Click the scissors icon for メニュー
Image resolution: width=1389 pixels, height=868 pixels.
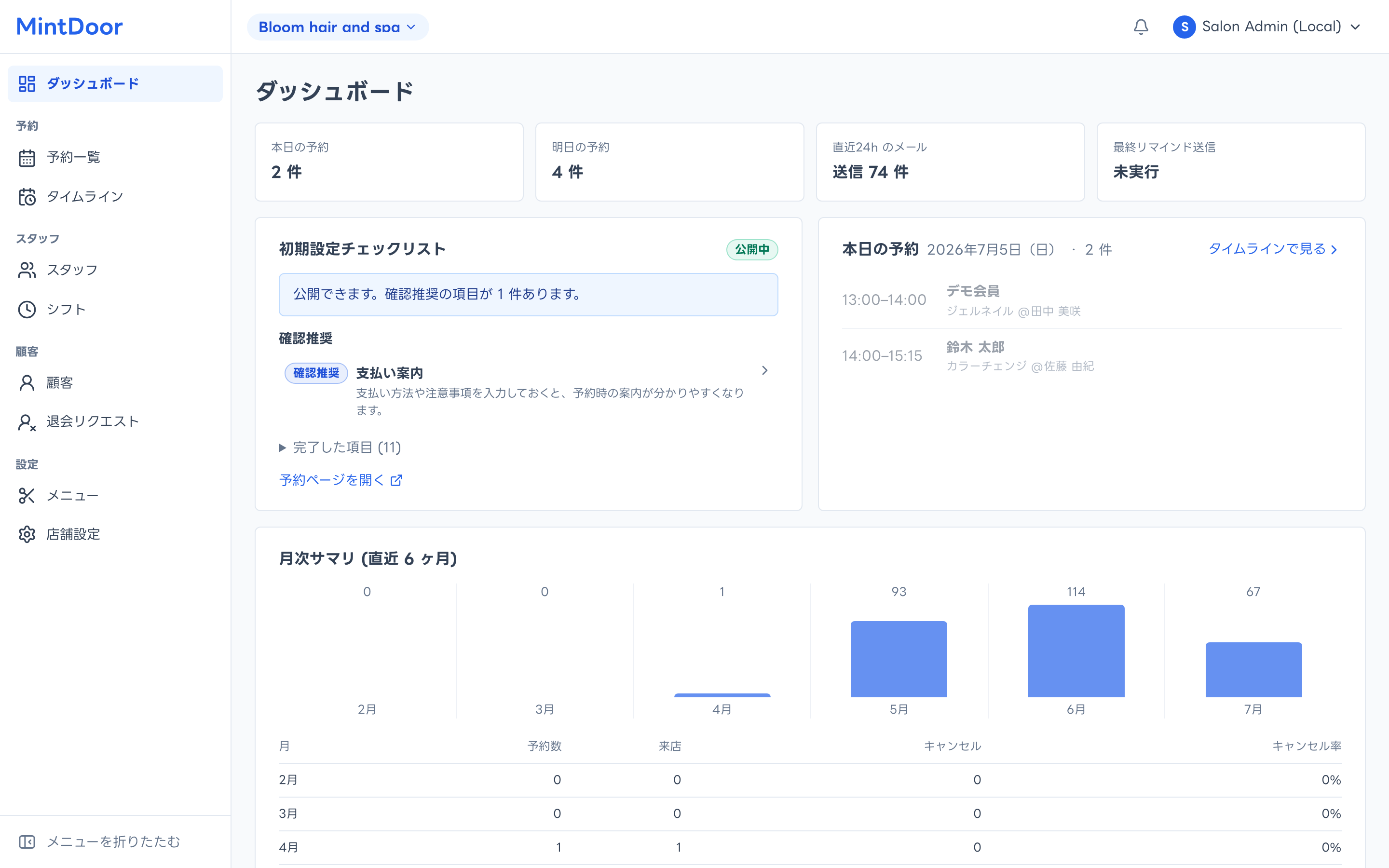point(27,495)
